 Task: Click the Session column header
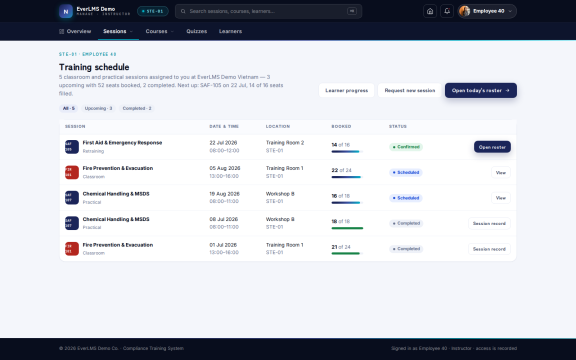(75, 126)
